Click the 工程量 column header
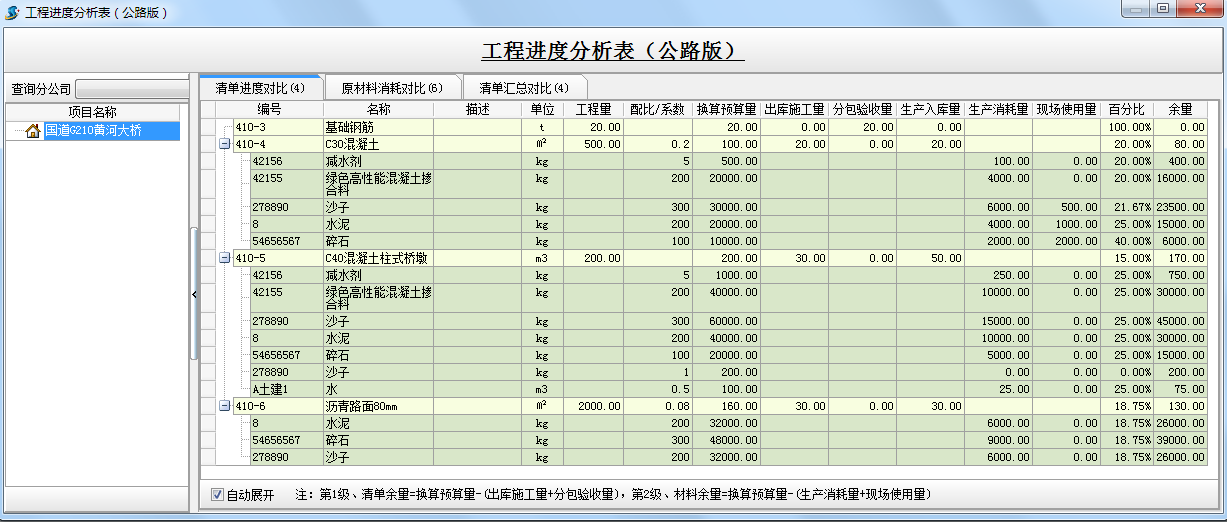This screenshot has width=1227, height=522. coord(593,109)
